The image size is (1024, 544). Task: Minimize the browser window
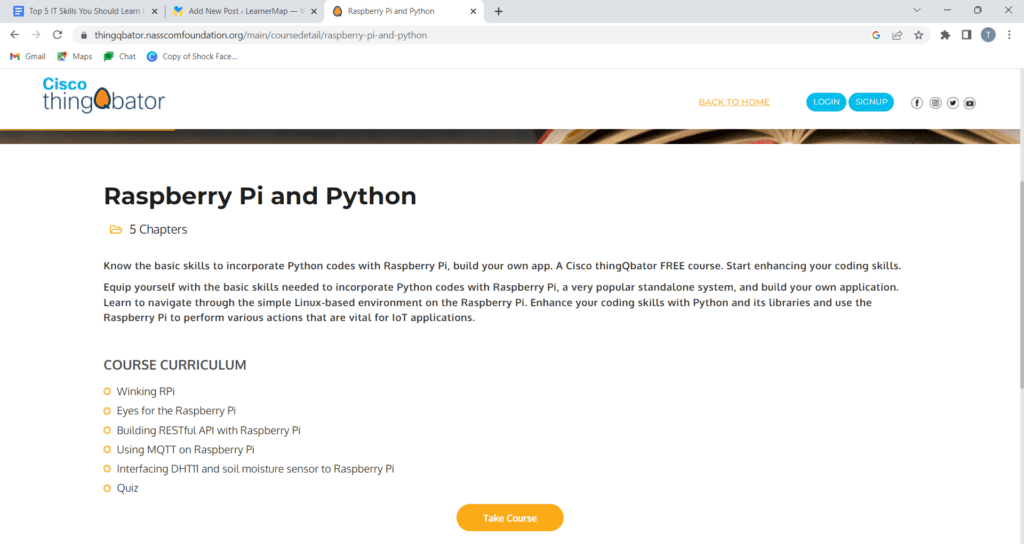point(947,10)
